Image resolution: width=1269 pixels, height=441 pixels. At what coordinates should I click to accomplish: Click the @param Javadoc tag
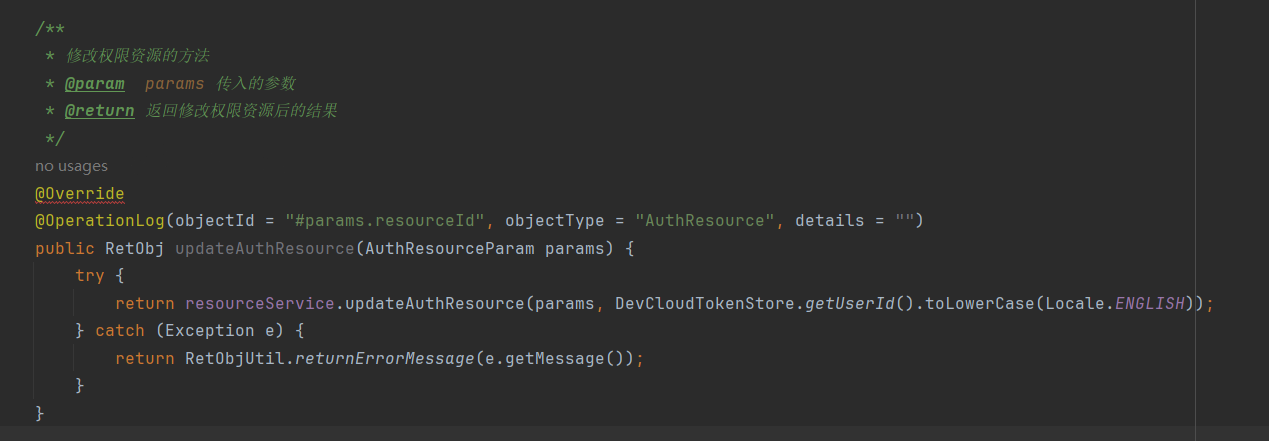[94, 83]
